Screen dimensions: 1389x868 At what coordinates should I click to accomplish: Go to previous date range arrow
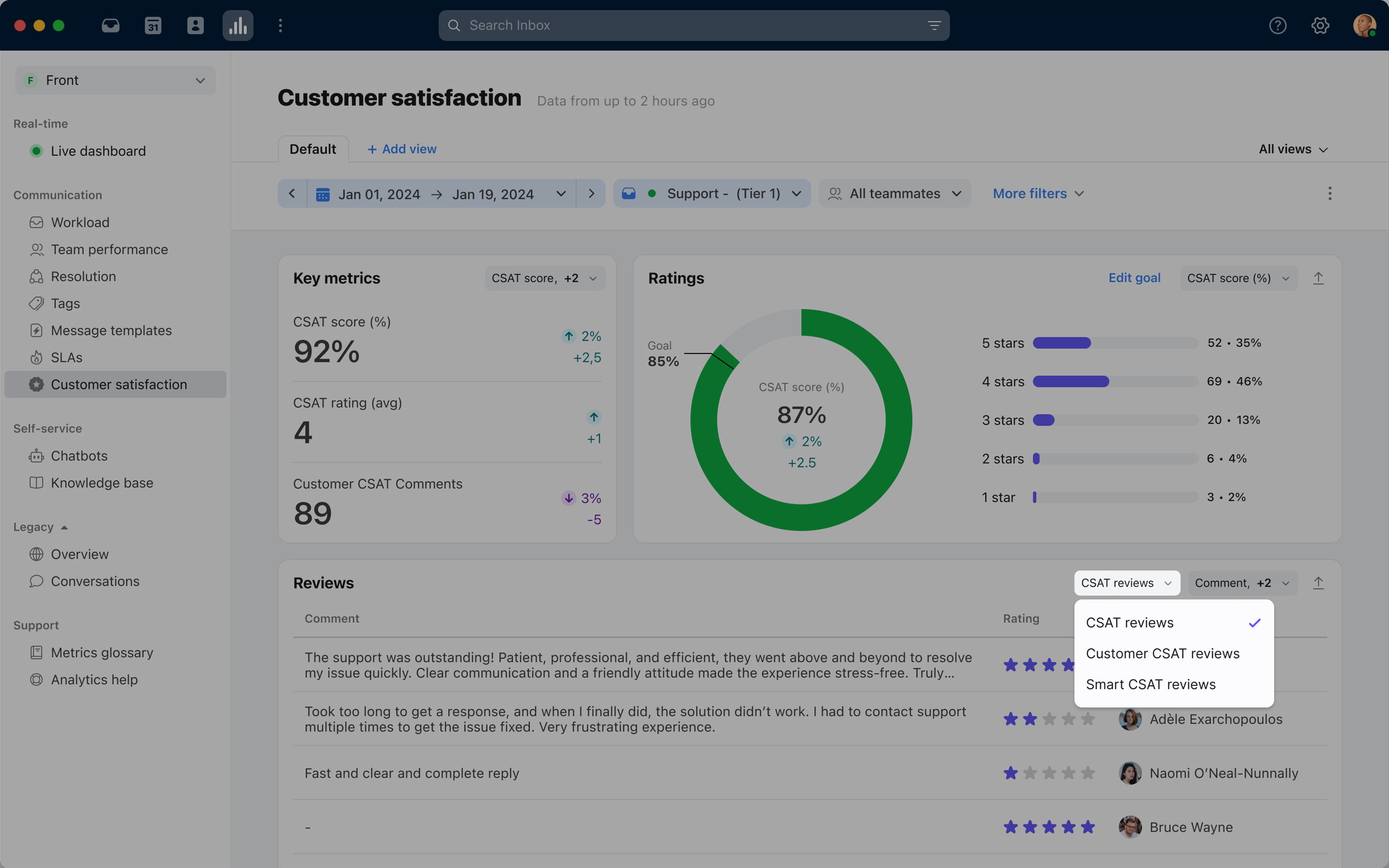click(x=292, y=193)
